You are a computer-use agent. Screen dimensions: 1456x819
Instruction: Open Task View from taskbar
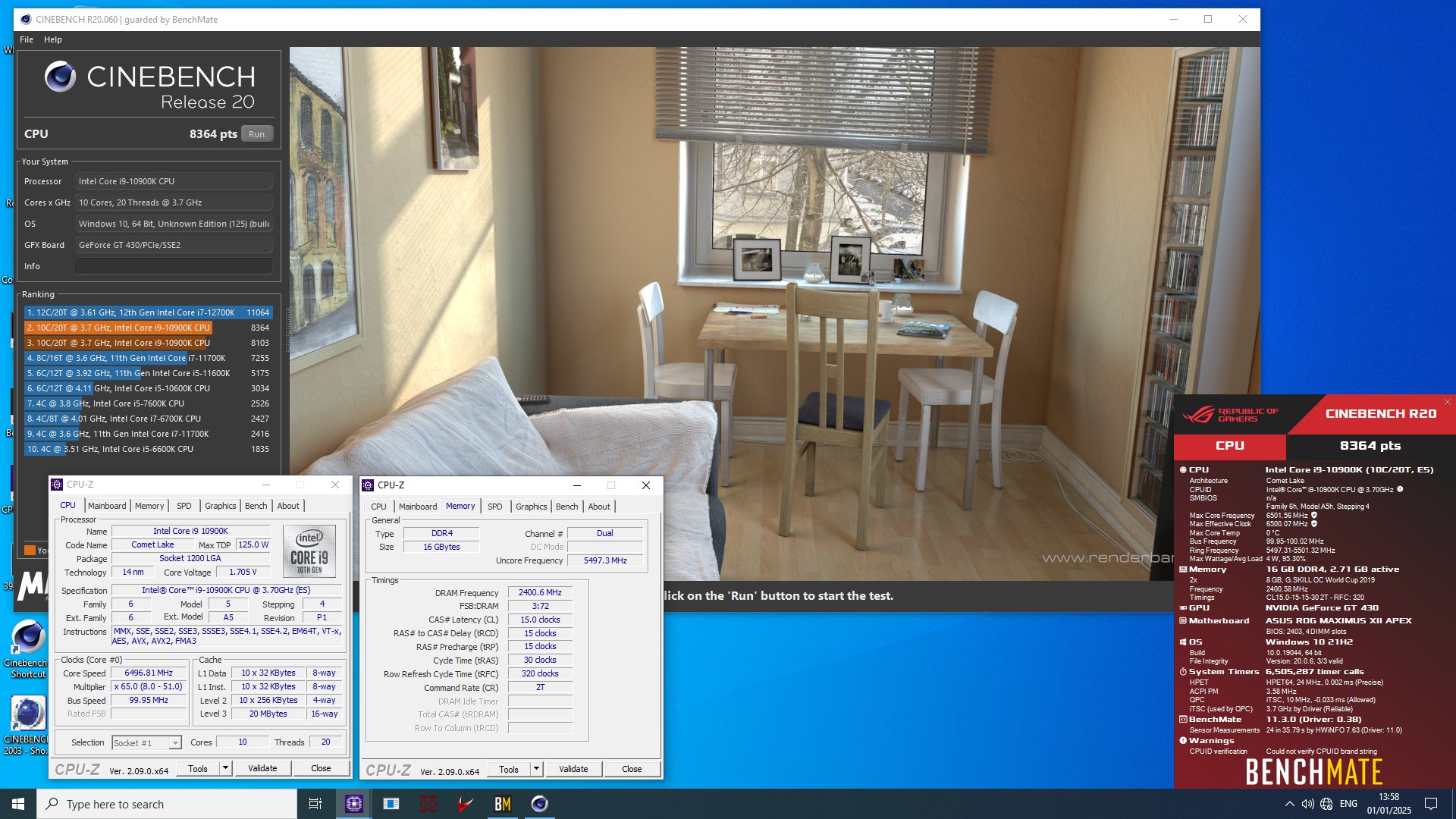tap(315, 804)
